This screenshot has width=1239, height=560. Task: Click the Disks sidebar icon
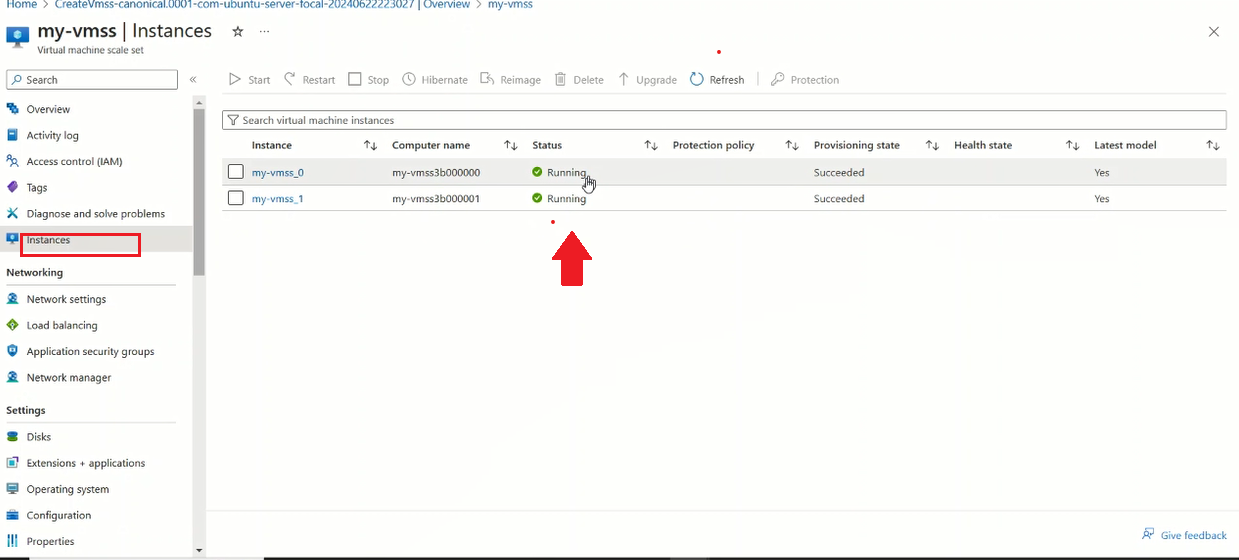13,437
